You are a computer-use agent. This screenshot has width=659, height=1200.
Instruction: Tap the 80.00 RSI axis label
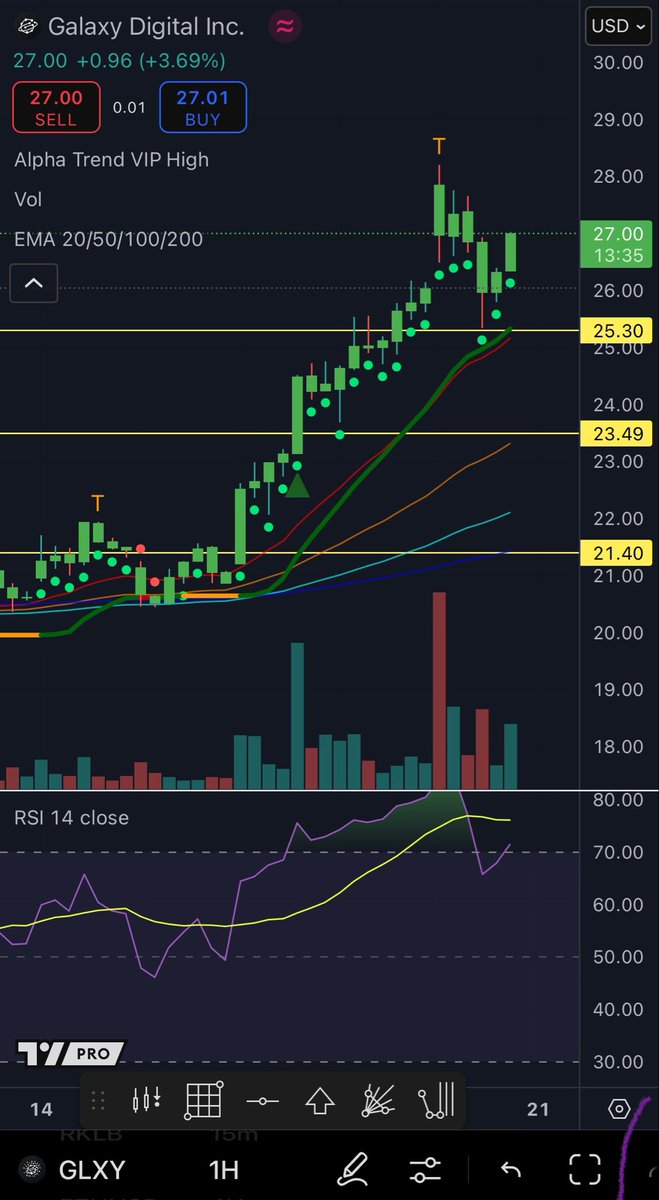pos(617,800)
